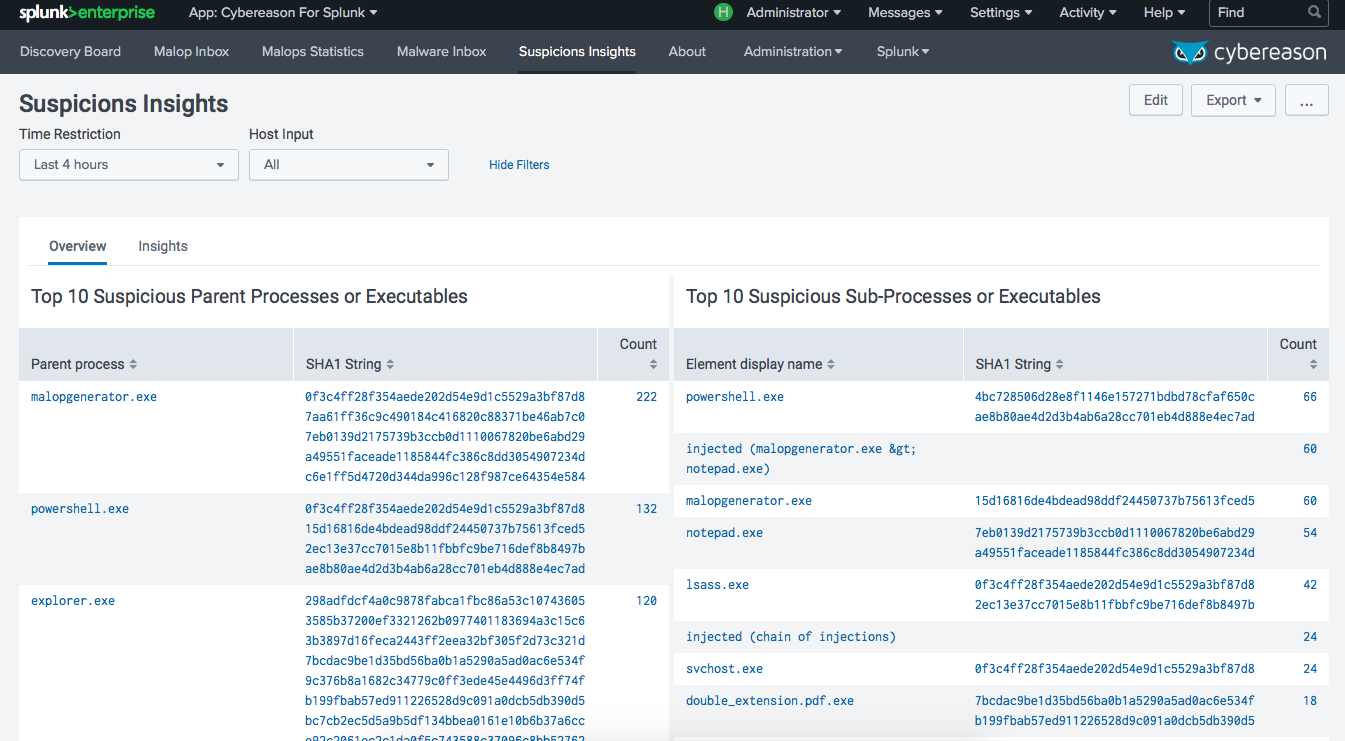This screenshot has width=1345, height=741.
Task: Click svchost.exe element name
Action: (724, 669)
